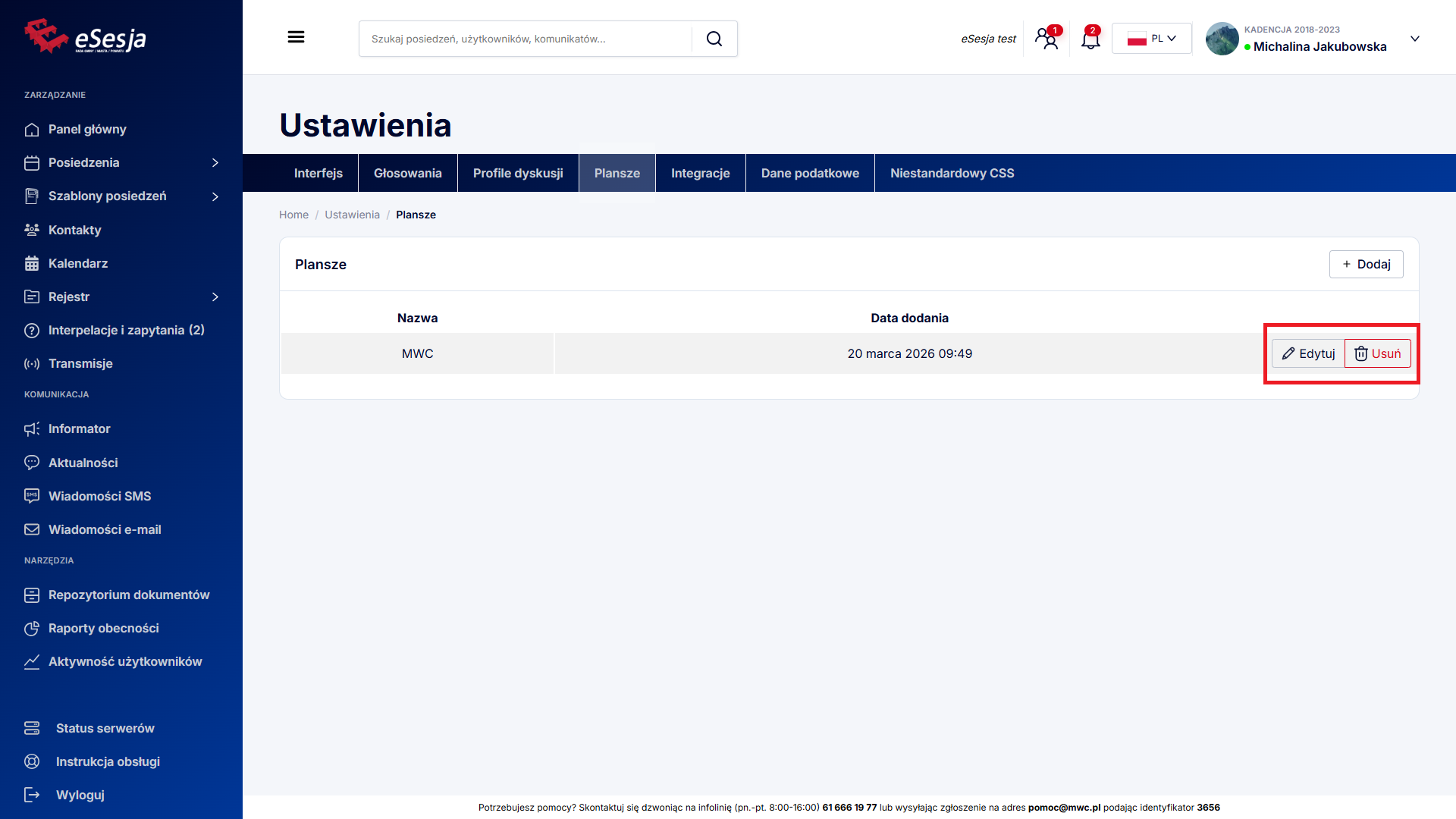The width and height of the screenshot is (1456, 819).
Task: Open the notifications bell icon
Action: [x=1090, y=39]
